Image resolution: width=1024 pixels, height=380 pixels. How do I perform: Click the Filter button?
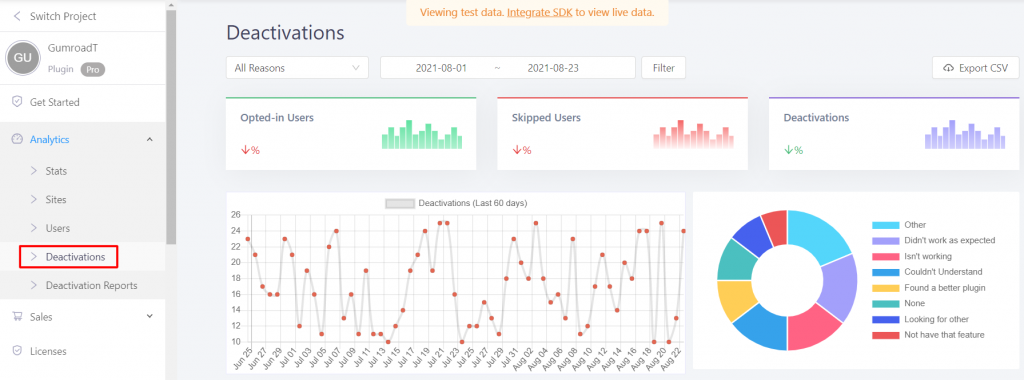[664, 68]
